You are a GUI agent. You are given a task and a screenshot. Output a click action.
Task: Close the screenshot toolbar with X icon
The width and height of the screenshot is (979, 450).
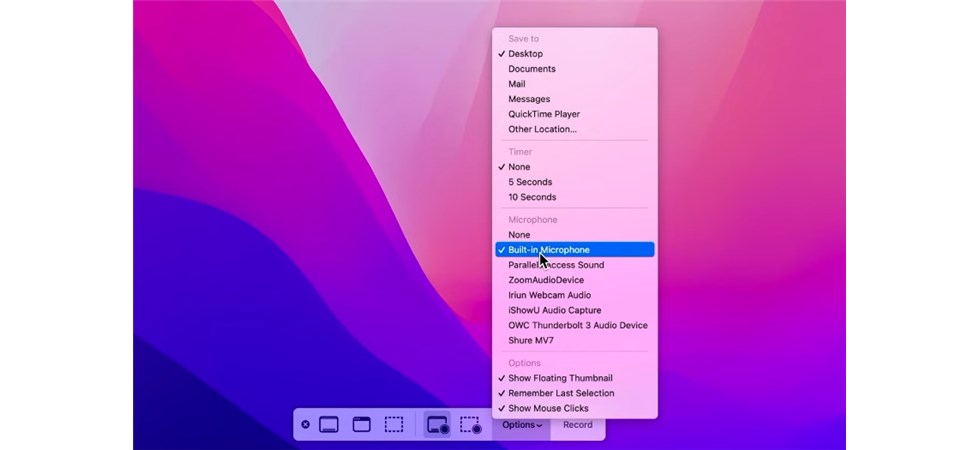point(305,424)
